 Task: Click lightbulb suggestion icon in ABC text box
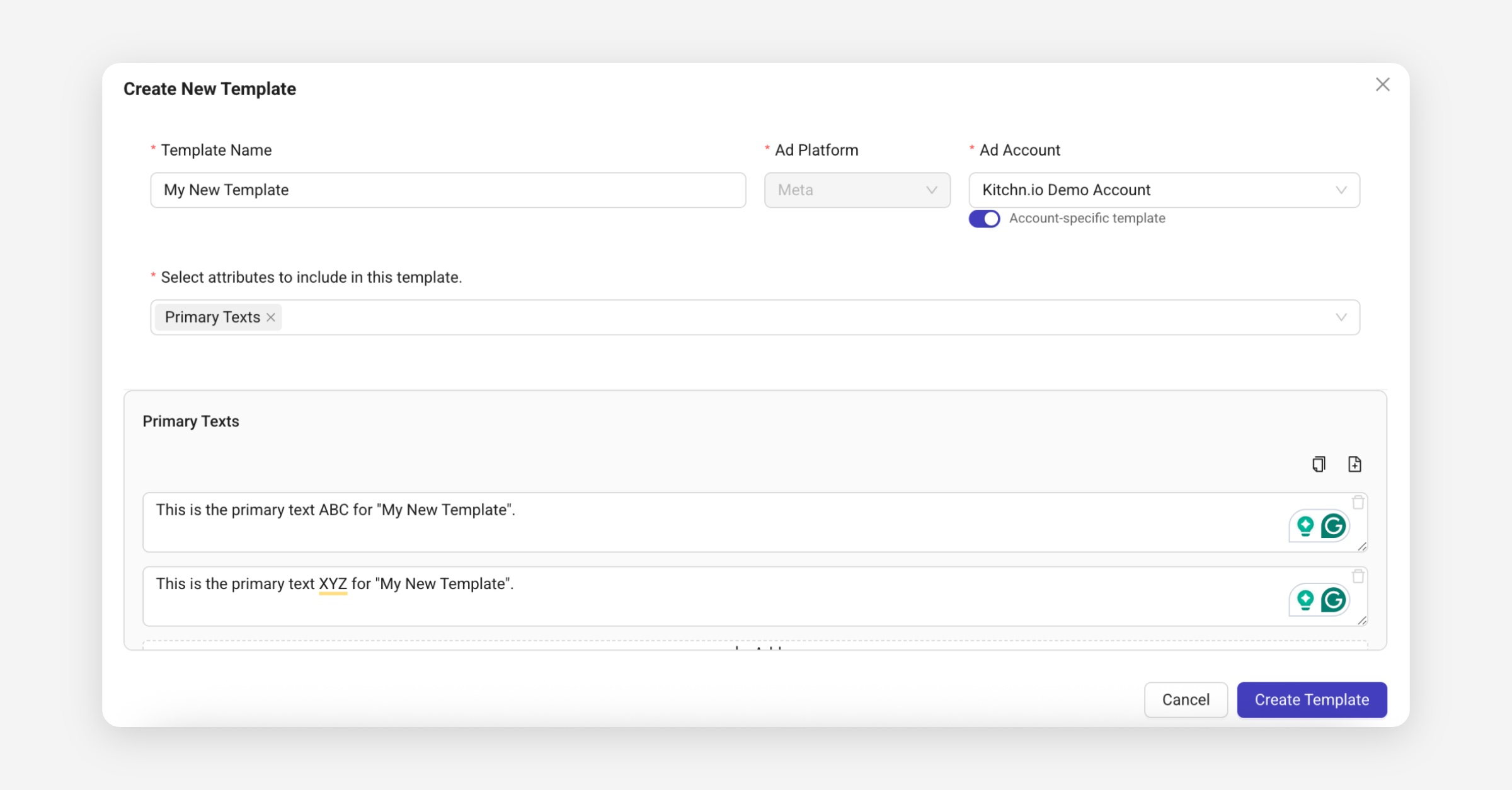click(1305, 526)
